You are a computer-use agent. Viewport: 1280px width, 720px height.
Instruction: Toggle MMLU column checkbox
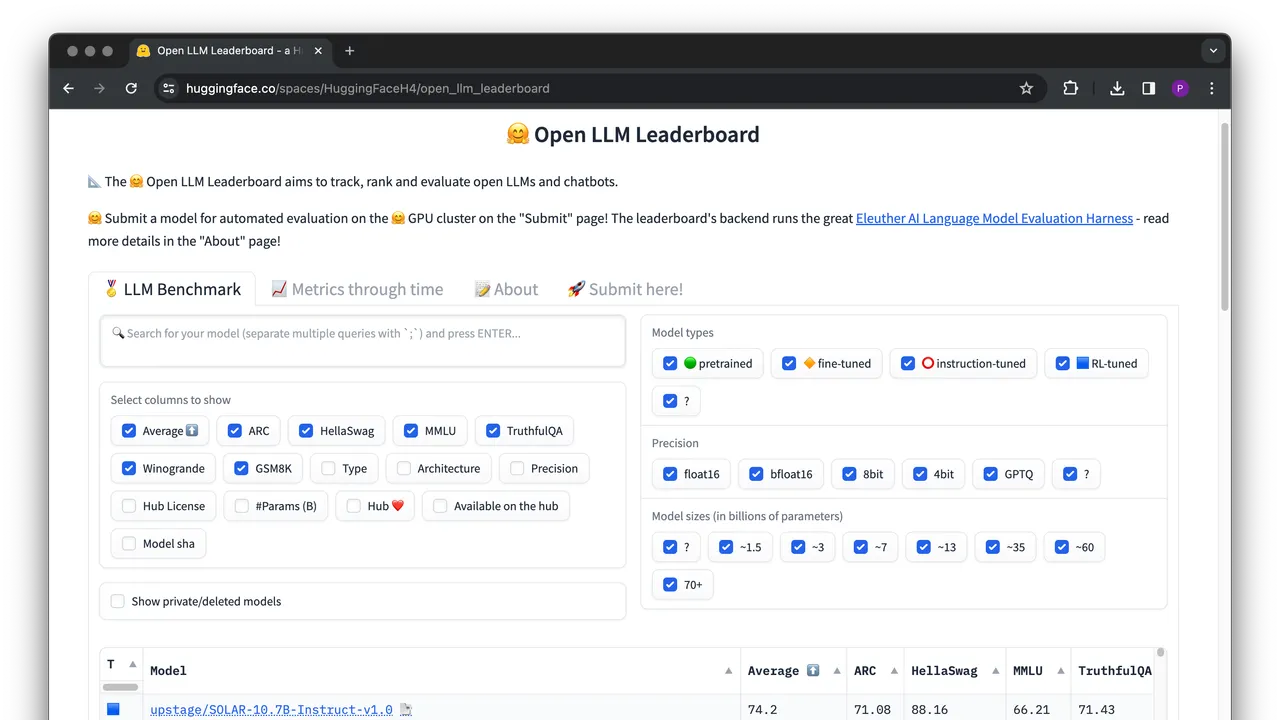410,431
